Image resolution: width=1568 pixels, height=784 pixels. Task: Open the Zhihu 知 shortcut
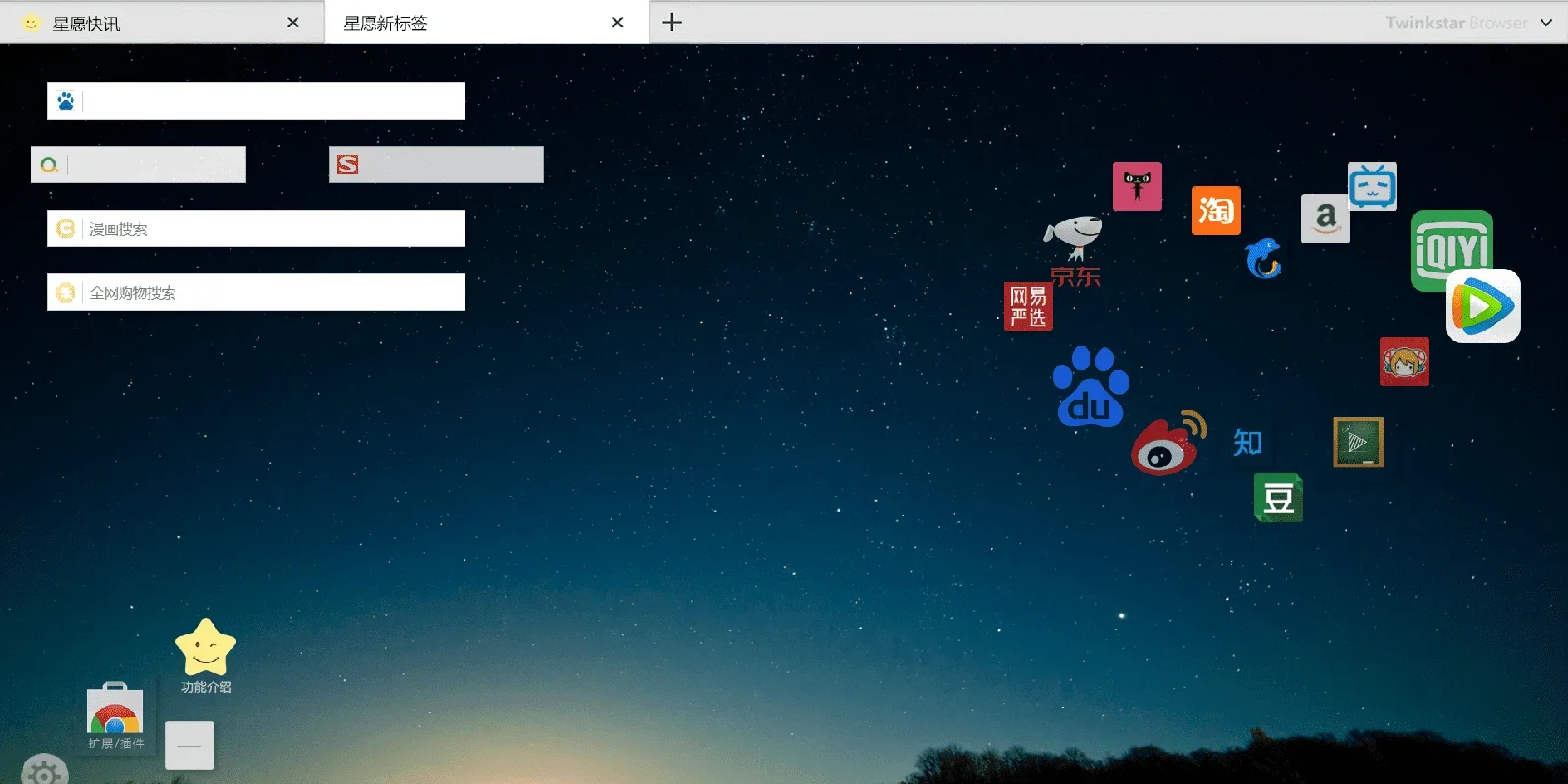(x=1248, y=442)
